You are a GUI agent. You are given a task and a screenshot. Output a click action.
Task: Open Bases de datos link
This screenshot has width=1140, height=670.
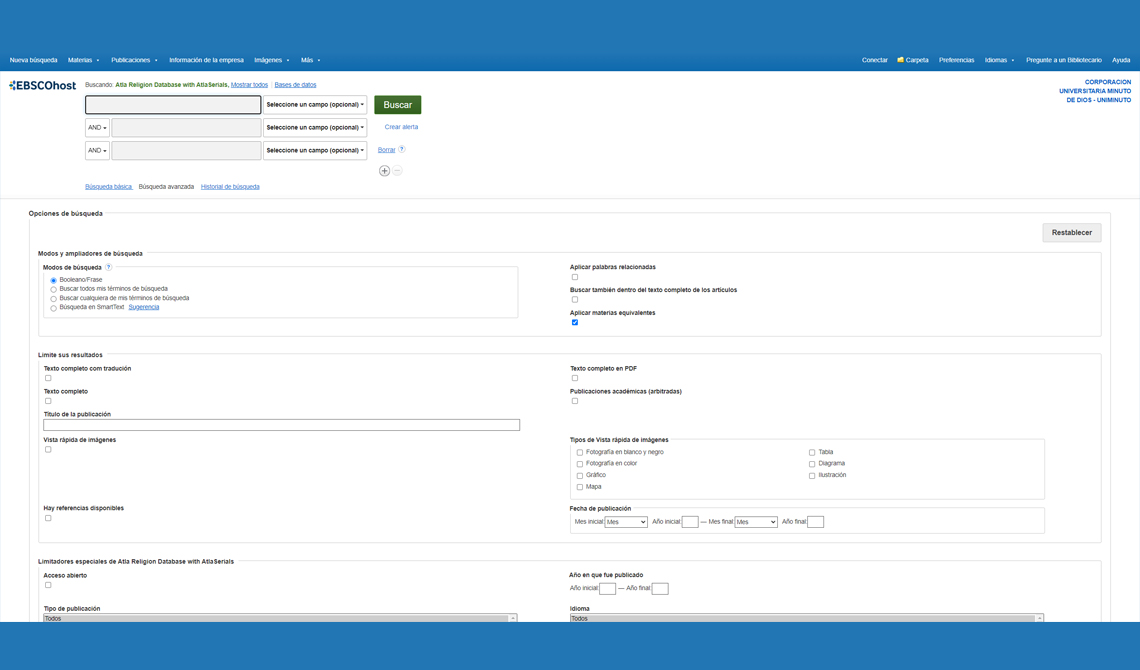tap(295, 85)
